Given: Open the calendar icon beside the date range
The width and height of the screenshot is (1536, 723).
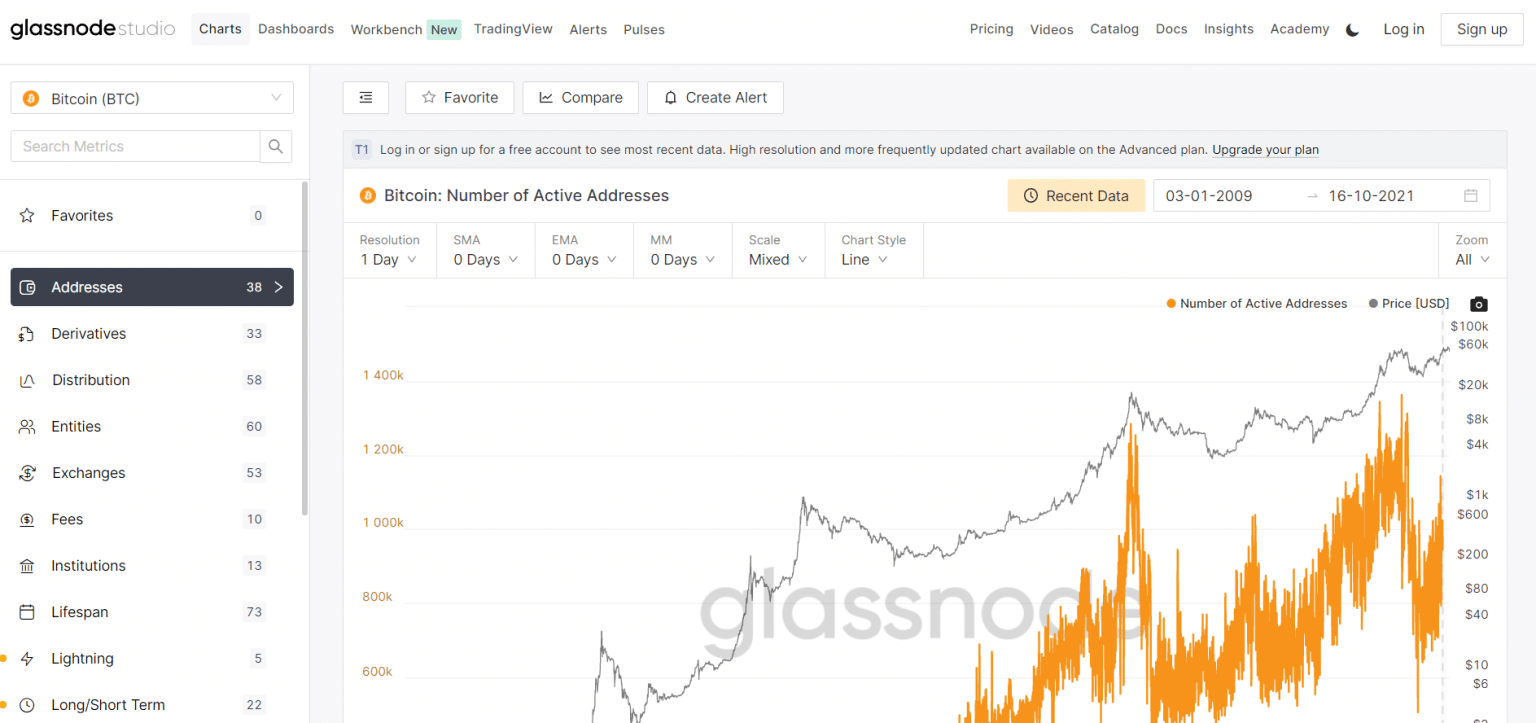Looking at the screenshot, I should click(1470, 195).
